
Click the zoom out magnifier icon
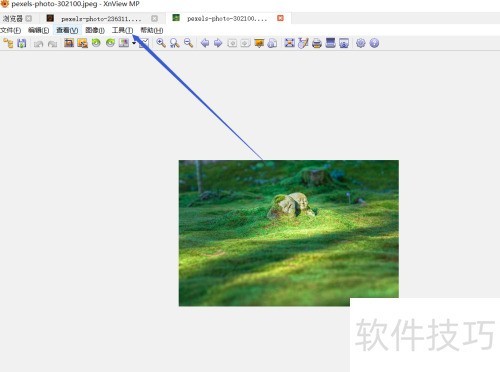[188, 43]
